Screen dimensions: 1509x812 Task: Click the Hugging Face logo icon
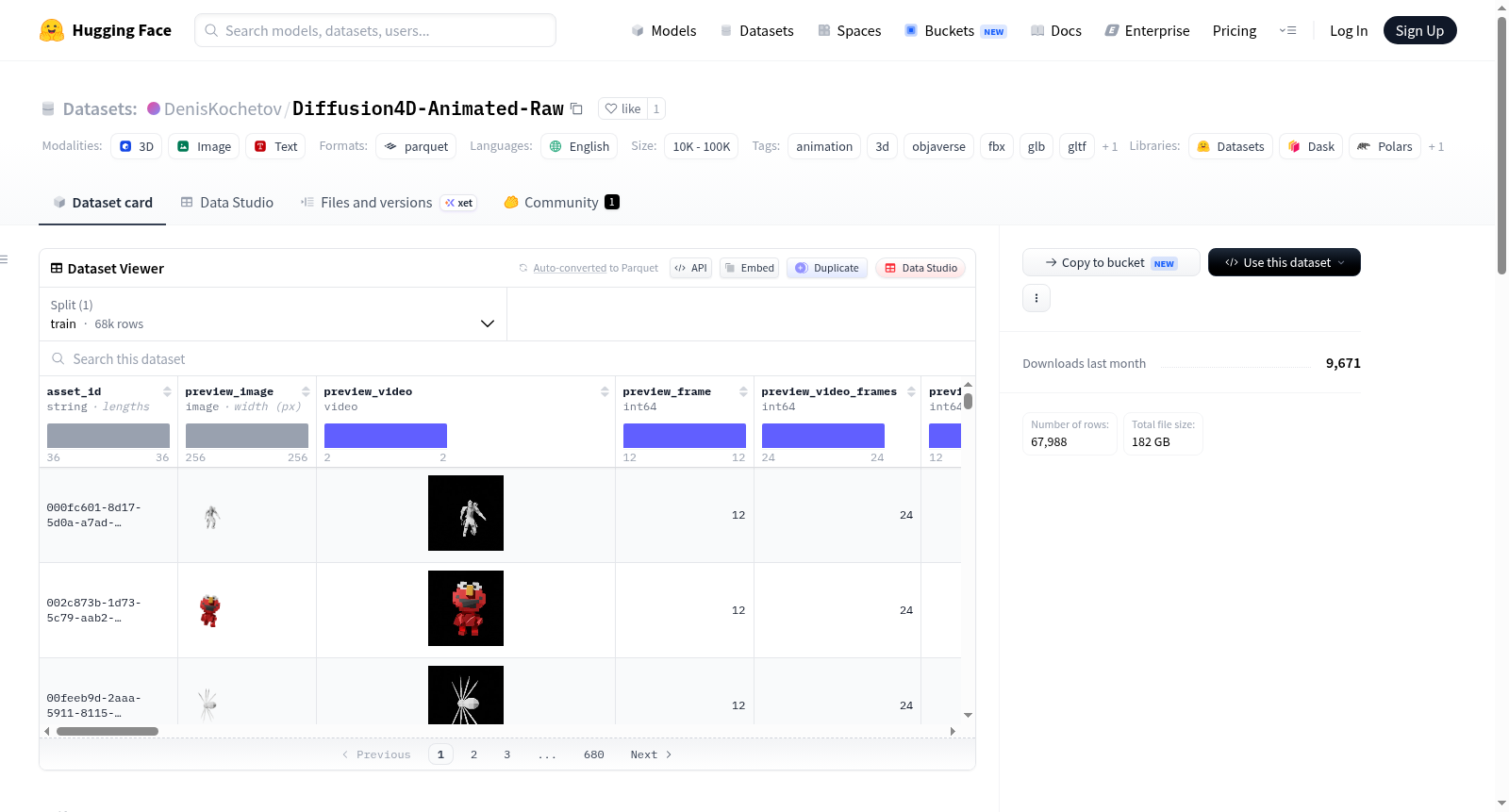click(x=52, y=30)
